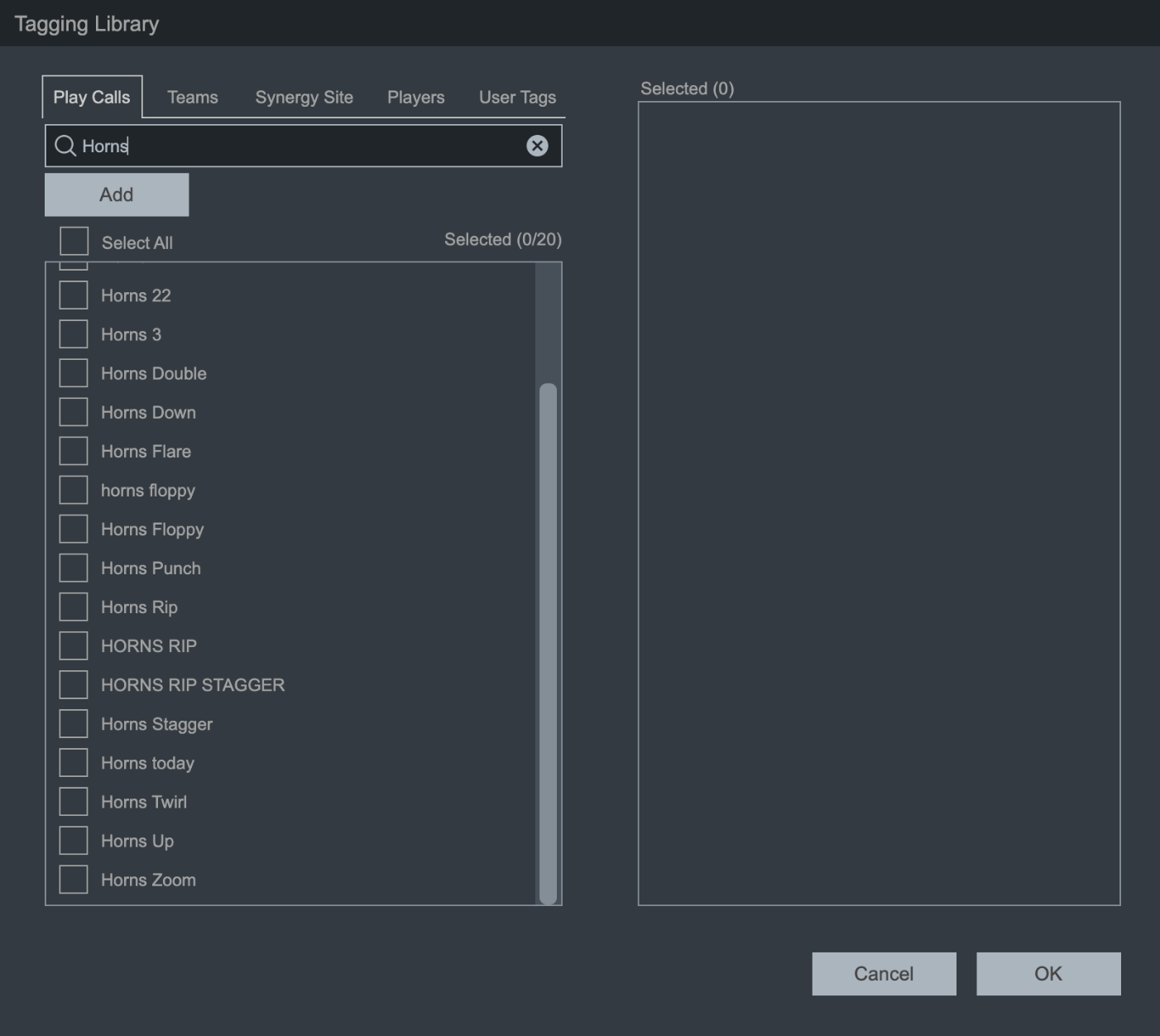Click the Select All label

tap(137, 242)
